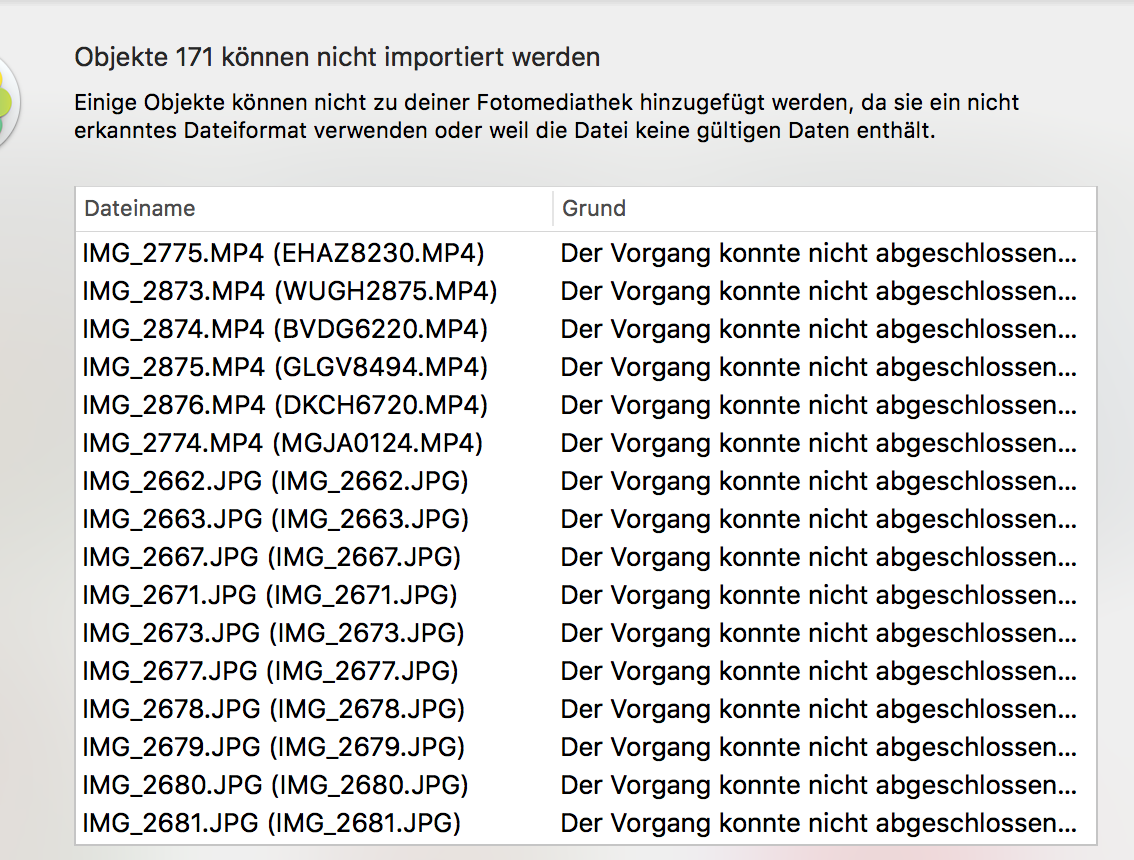This screenshot has height=860, width=1134.
Task: Select IMG_2876.MP4 (DKCH6720.MP4) in list
Action: [285, 406]
